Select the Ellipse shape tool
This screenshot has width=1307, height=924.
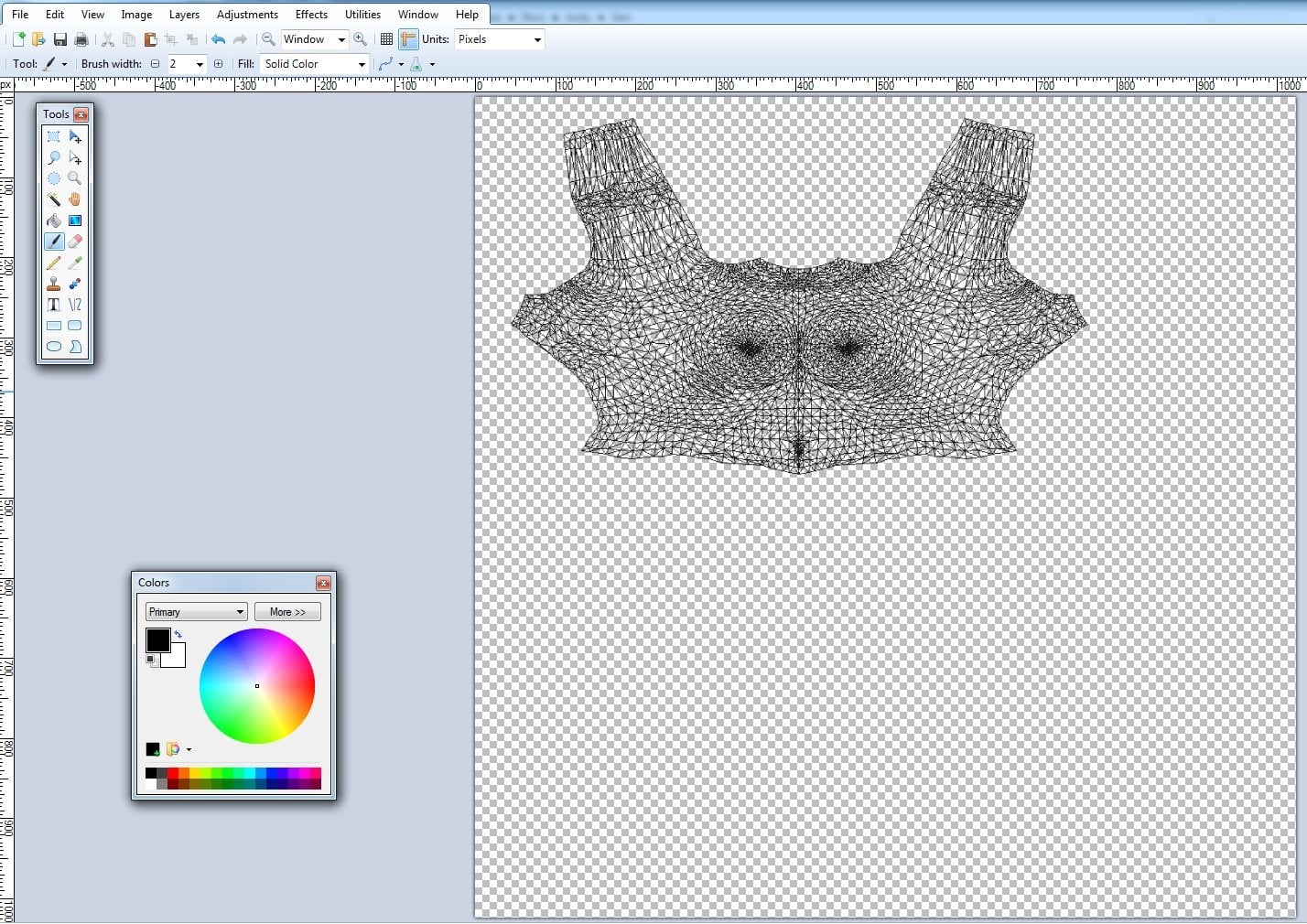pos(54,347)
